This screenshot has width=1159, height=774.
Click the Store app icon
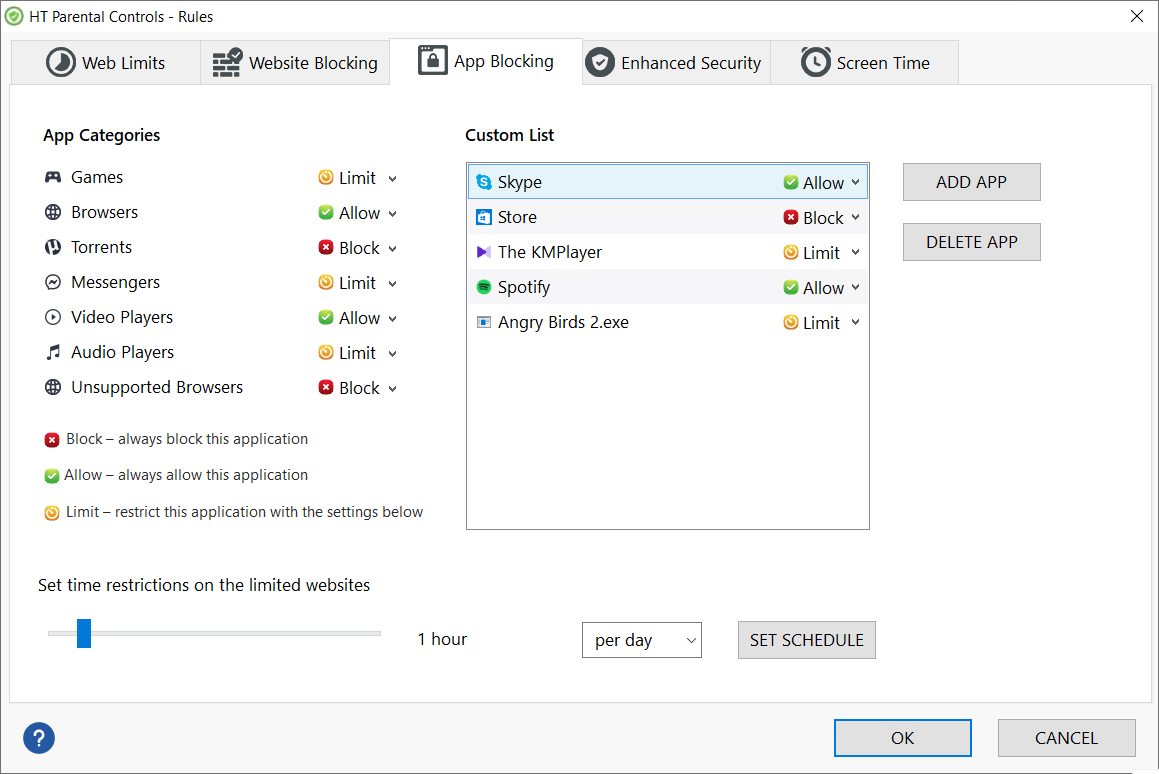coord(484,217)
